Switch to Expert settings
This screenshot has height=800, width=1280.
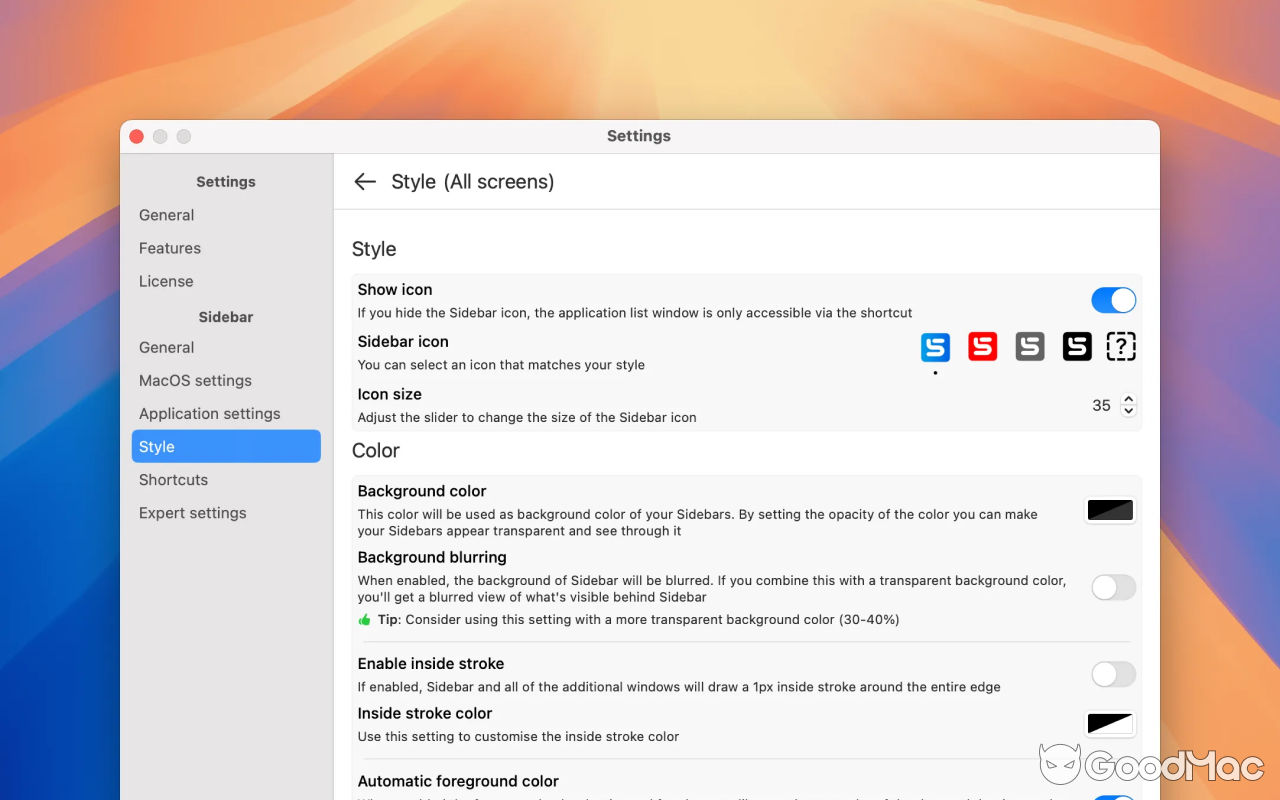tap(192, 512)
